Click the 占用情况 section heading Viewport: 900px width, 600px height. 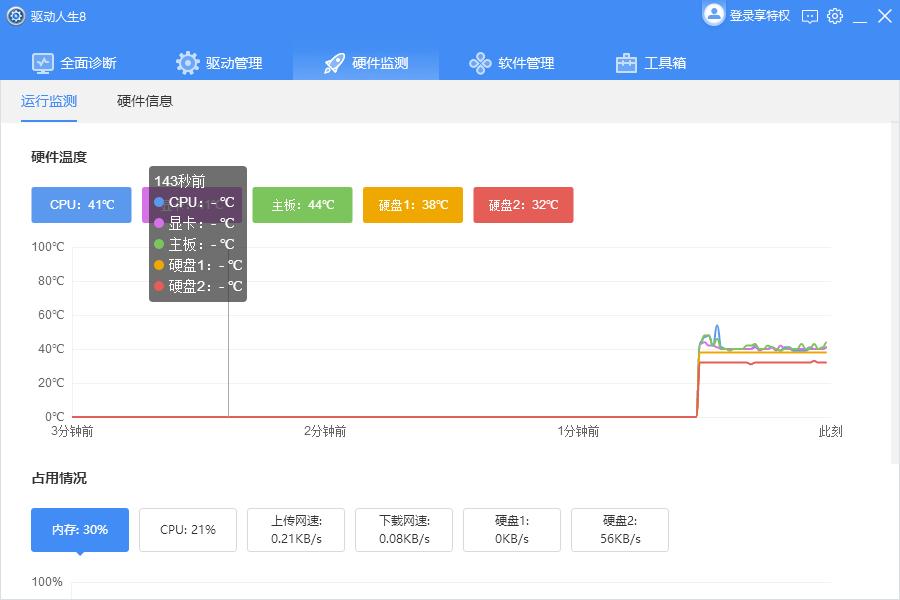coord(59,478)
